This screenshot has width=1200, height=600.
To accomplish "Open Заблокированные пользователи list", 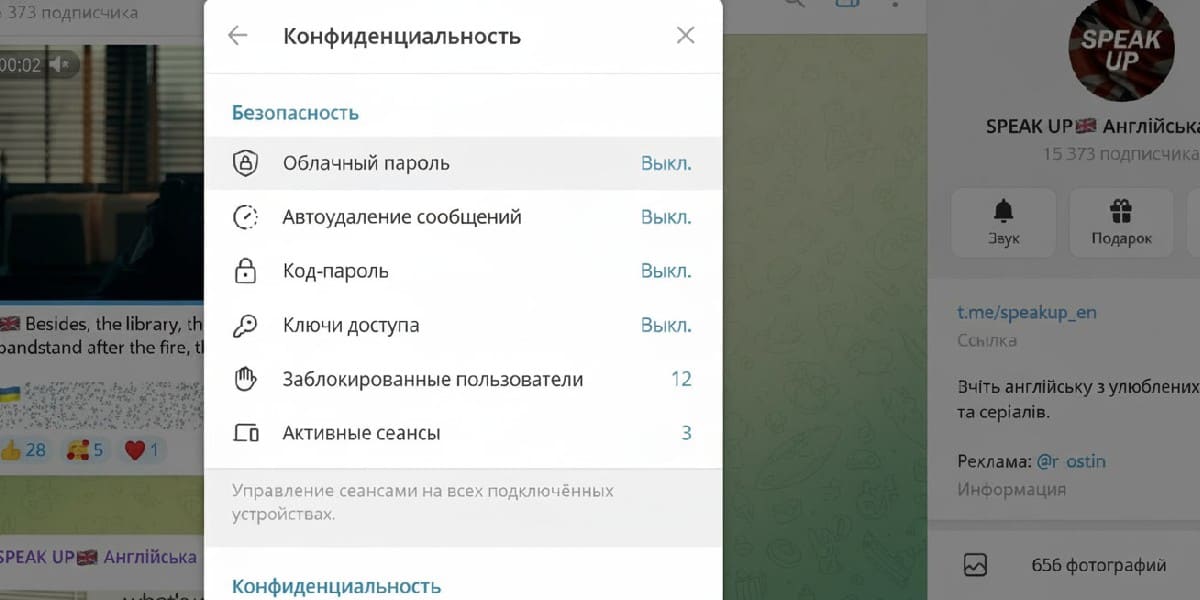I will [463, 379].
